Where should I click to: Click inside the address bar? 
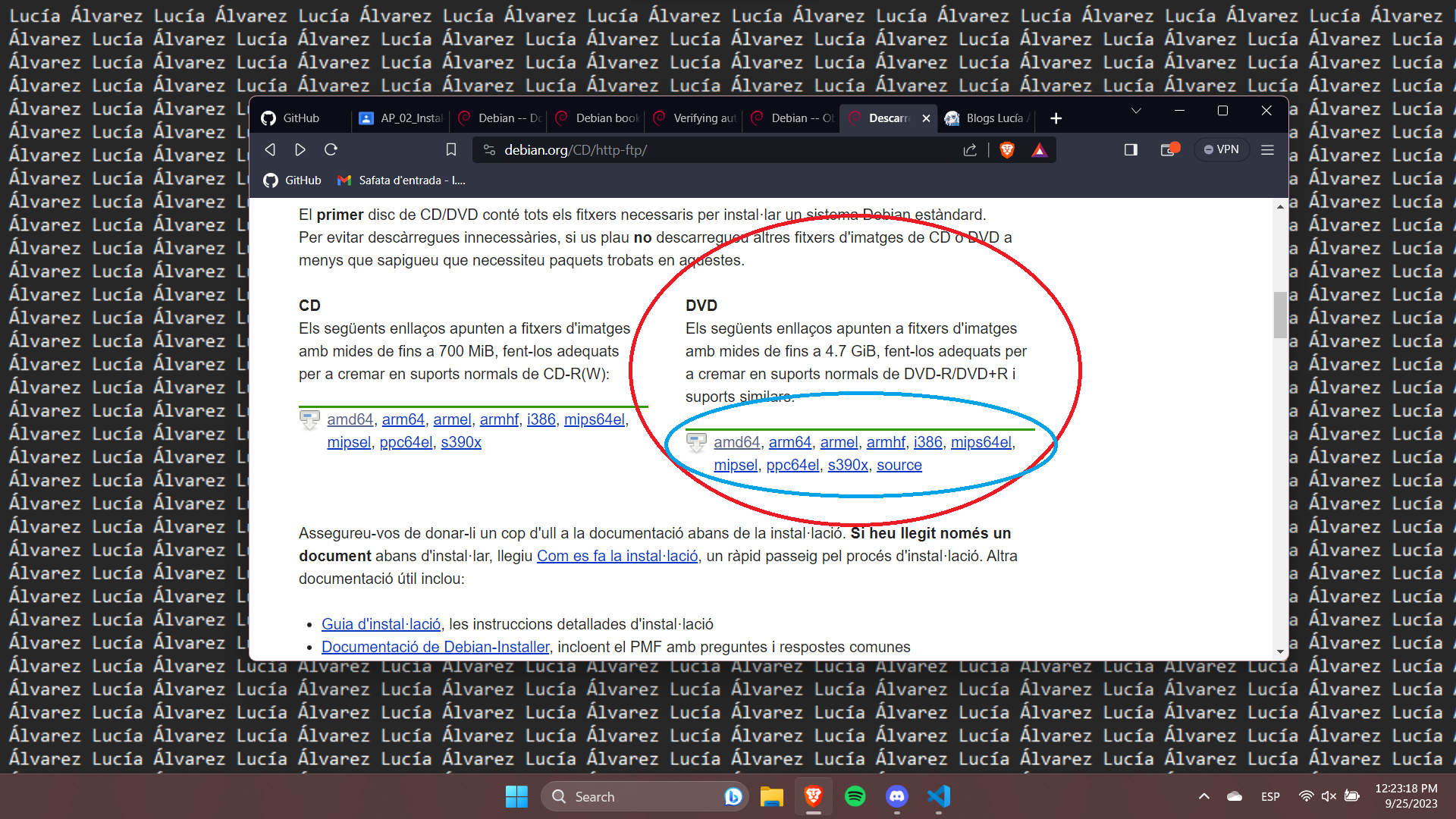click(682, 149)
